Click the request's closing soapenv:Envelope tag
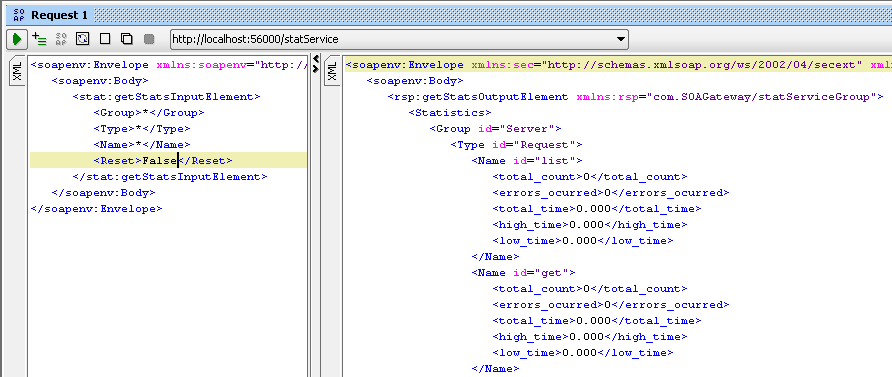 pyautogui.click(x=96, y=208)
